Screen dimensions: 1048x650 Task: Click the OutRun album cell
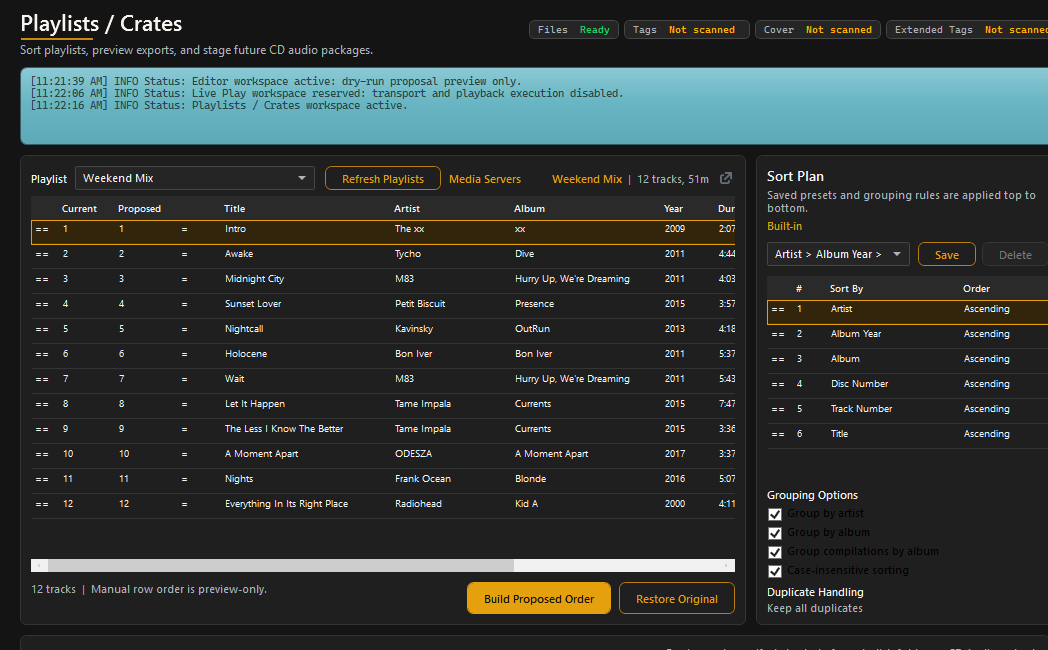532,329
